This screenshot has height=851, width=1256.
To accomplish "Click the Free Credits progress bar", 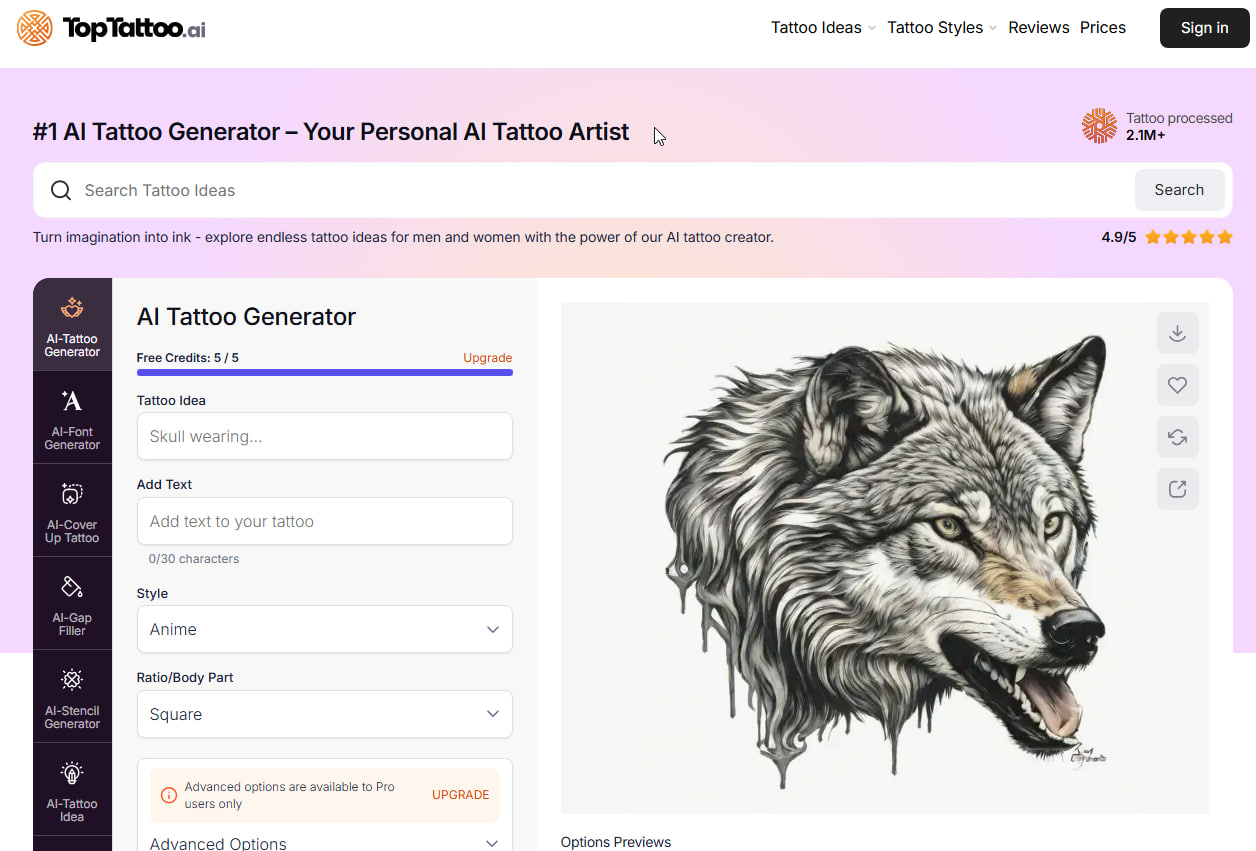I will click(x=324, y=371).
